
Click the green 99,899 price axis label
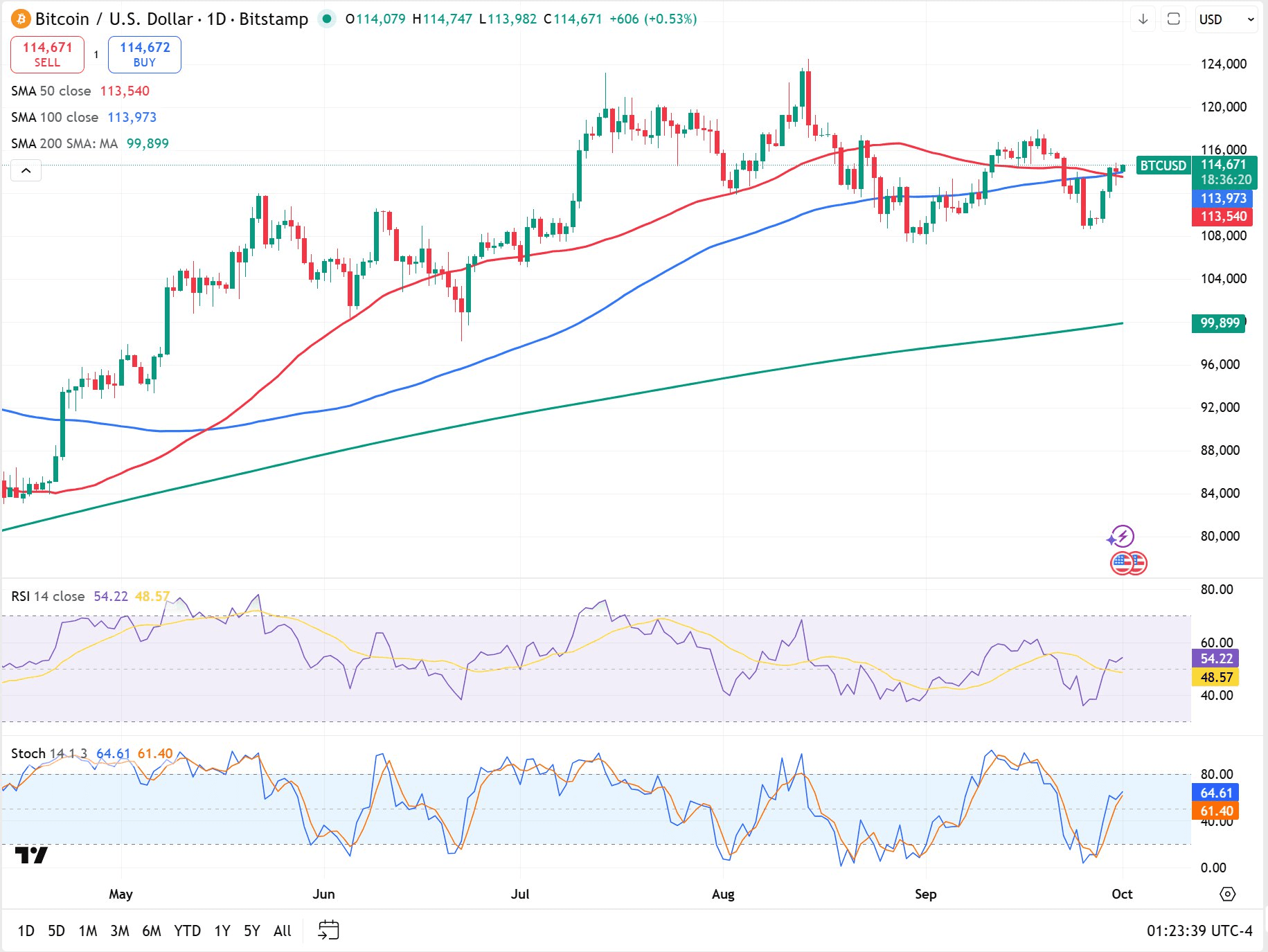pyautogui.click(x=1219, y=323)
